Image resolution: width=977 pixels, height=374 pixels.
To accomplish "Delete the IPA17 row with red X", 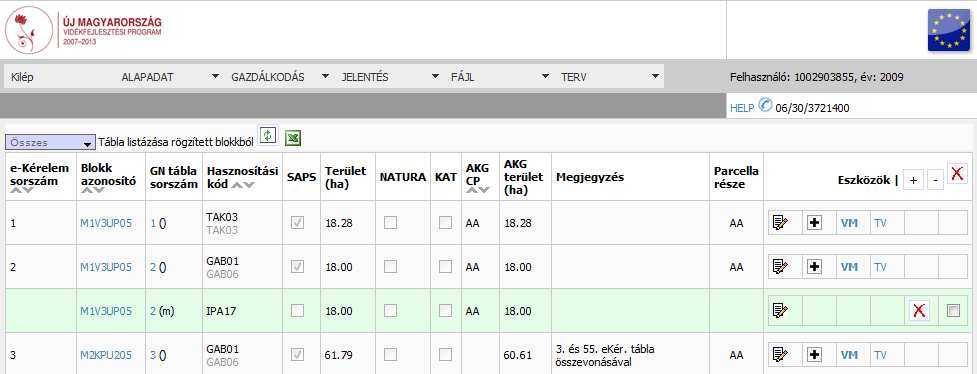I will pyautogui.click(x=918, y=310).
